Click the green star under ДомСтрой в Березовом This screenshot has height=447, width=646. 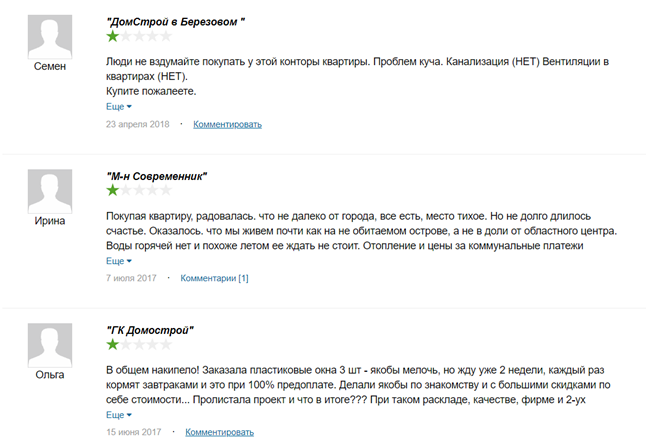pyautogui.click(x=112, y=36)
